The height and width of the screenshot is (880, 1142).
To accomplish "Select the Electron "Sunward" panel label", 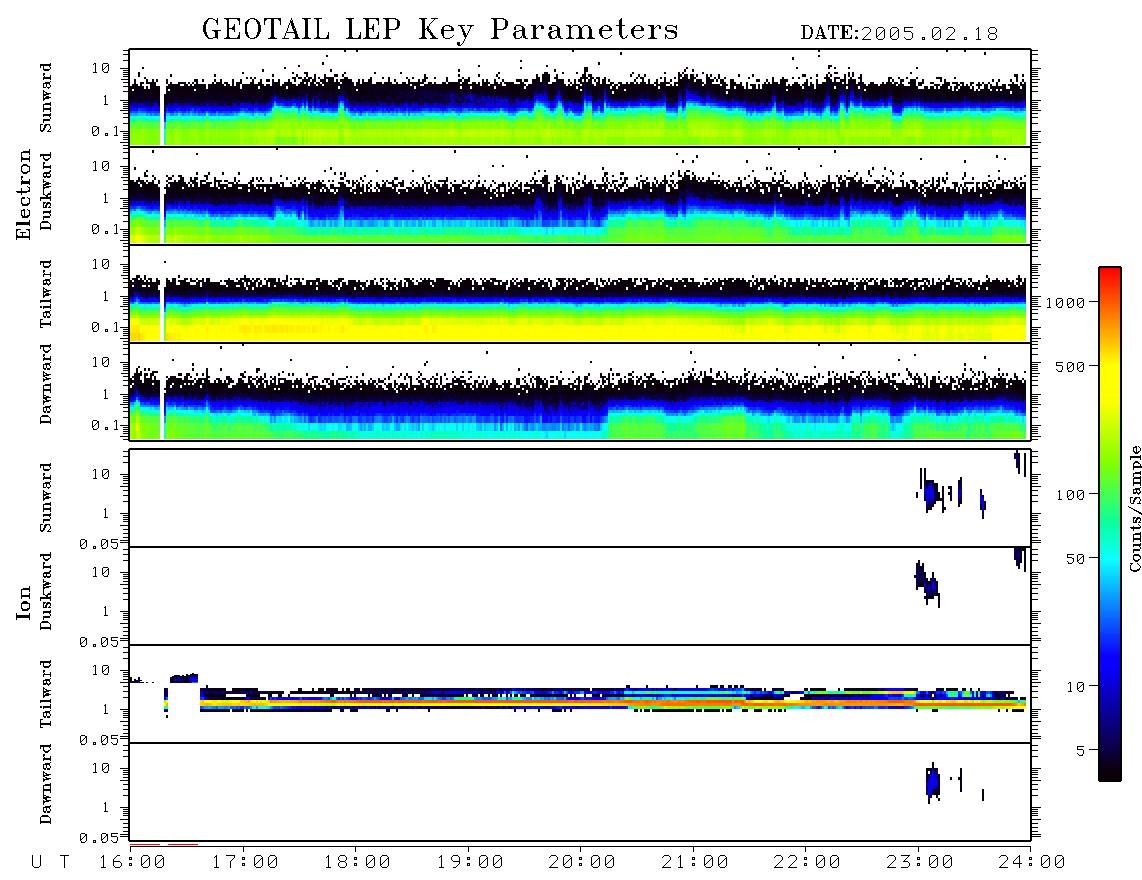I will click(46, 98).
